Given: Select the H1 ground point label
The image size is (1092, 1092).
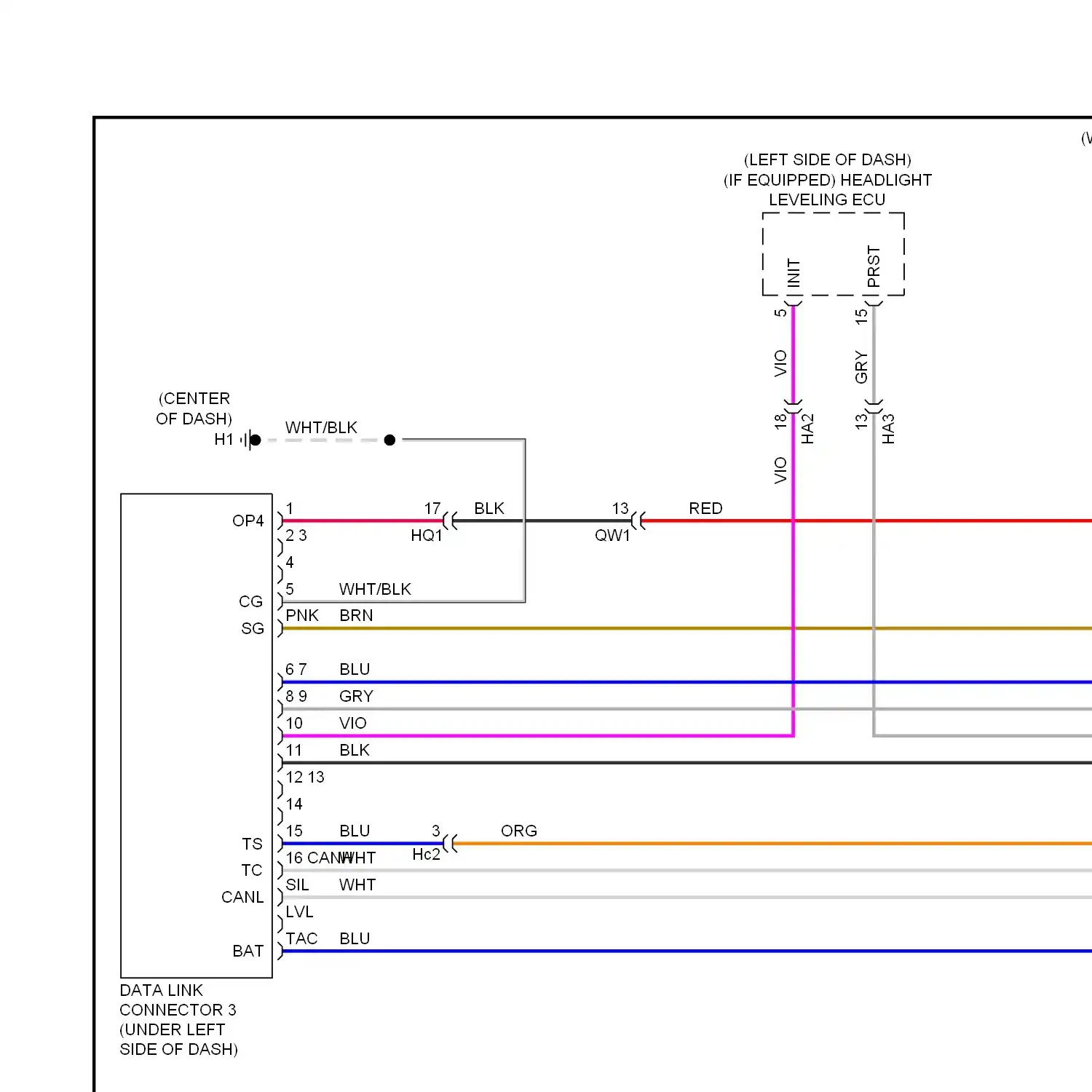Looking at the screenshot, I should (x=223, y=439).
